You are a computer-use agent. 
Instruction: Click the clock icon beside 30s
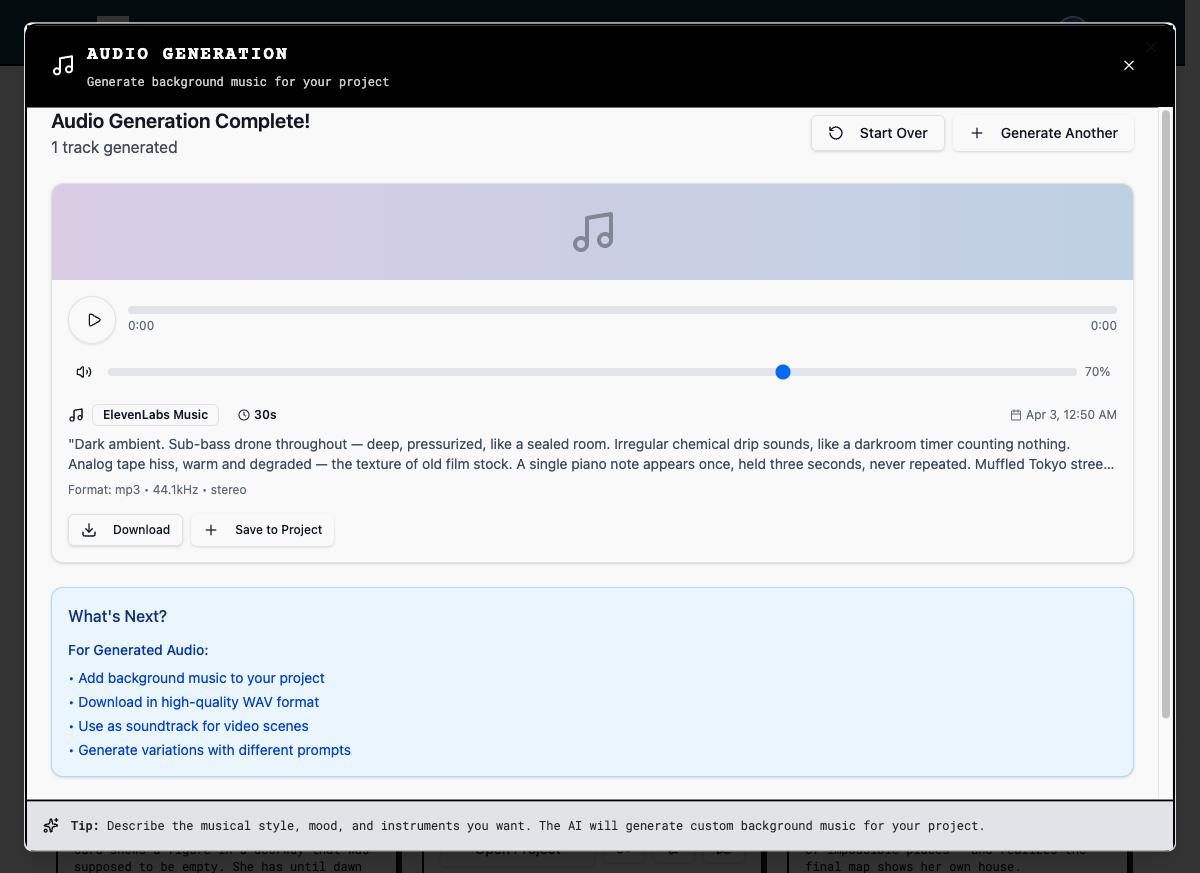click(x=244, y=415)
